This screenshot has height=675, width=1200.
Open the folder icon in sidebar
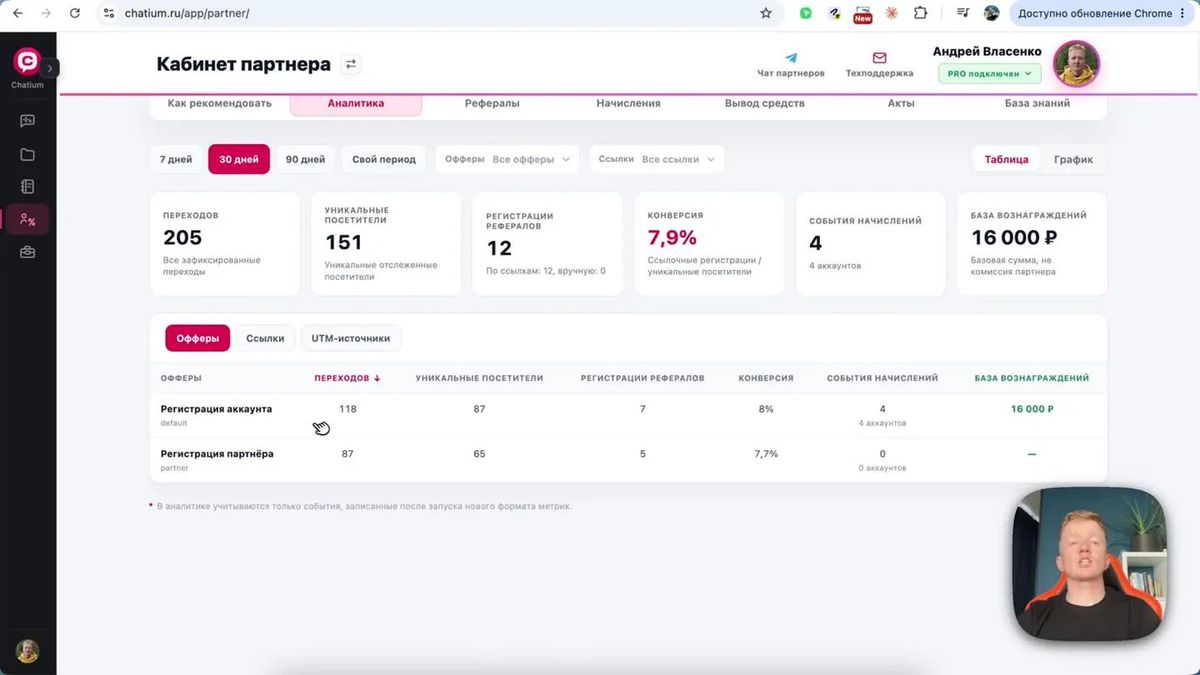tap(27, 154)
